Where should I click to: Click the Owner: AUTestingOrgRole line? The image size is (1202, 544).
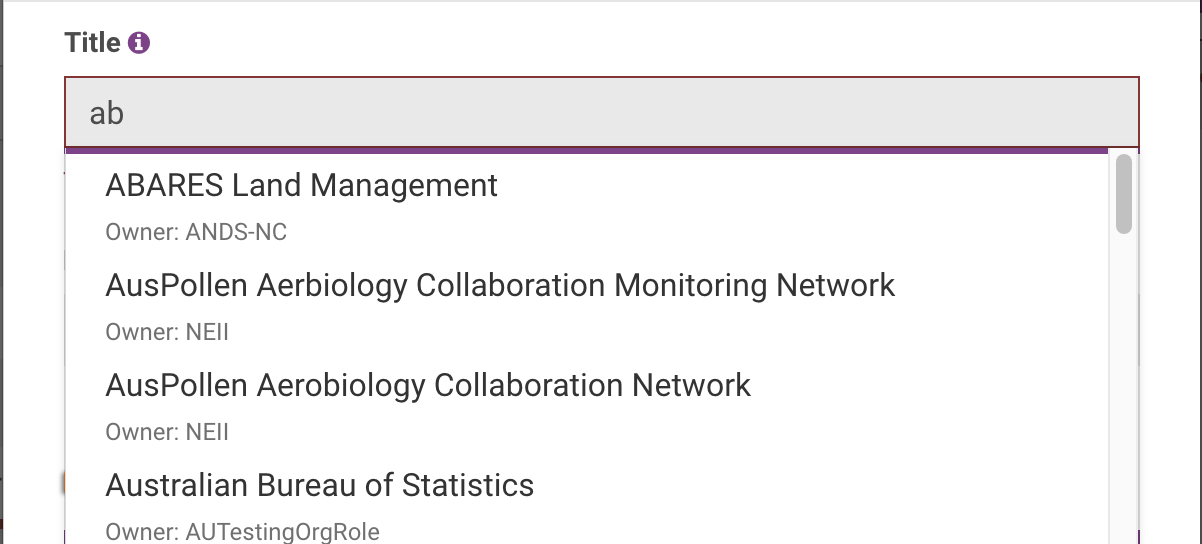[242, 531]
